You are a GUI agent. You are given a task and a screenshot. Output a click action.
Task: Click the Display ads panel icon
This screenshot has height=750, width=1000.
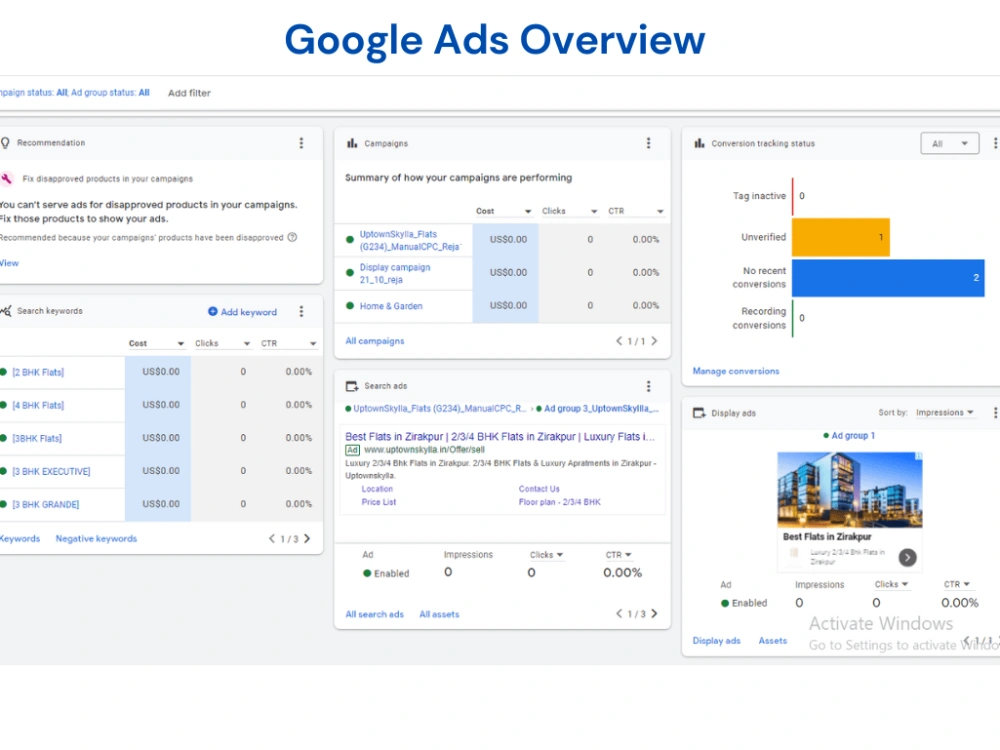[x=700, y=413]
